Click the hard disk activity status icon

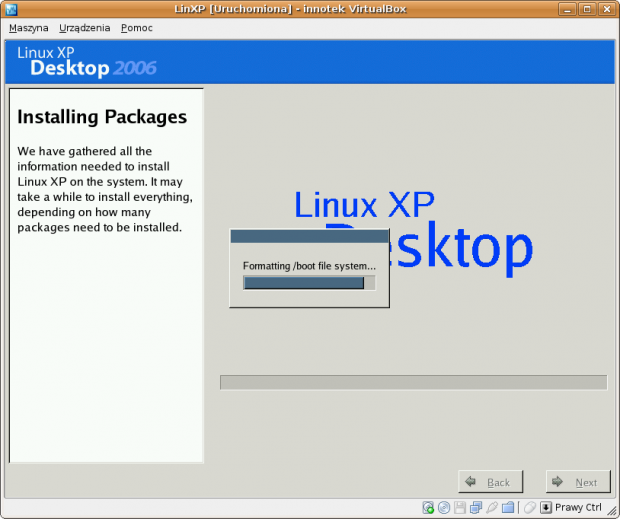pos(428,508)
